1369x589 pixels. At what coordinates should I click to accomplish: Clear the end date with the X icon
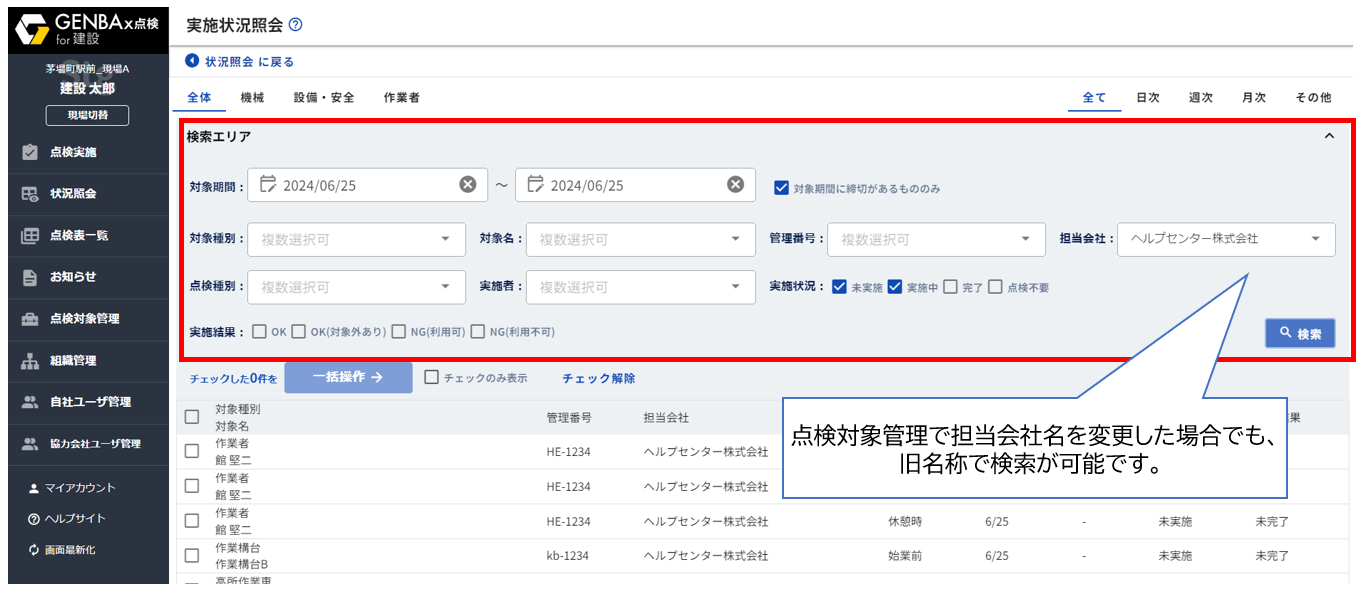735,185
